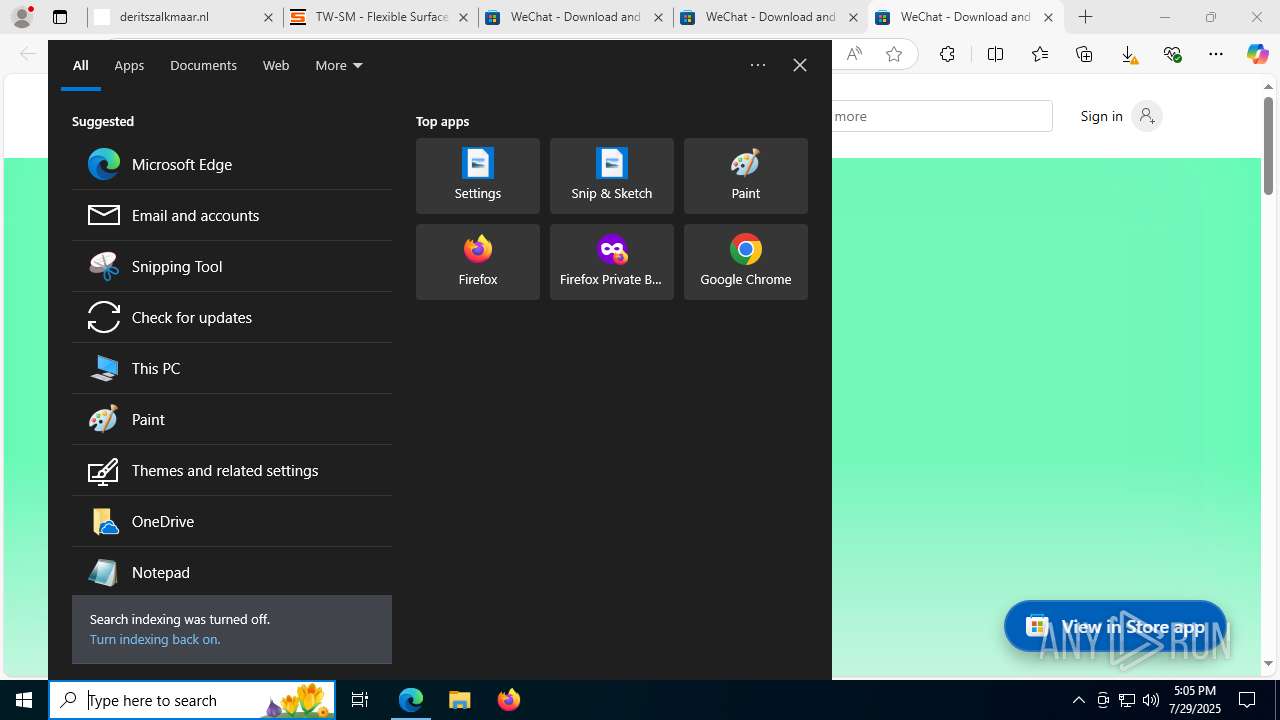Open Edge Extensions menu

(x=947, y=54)
